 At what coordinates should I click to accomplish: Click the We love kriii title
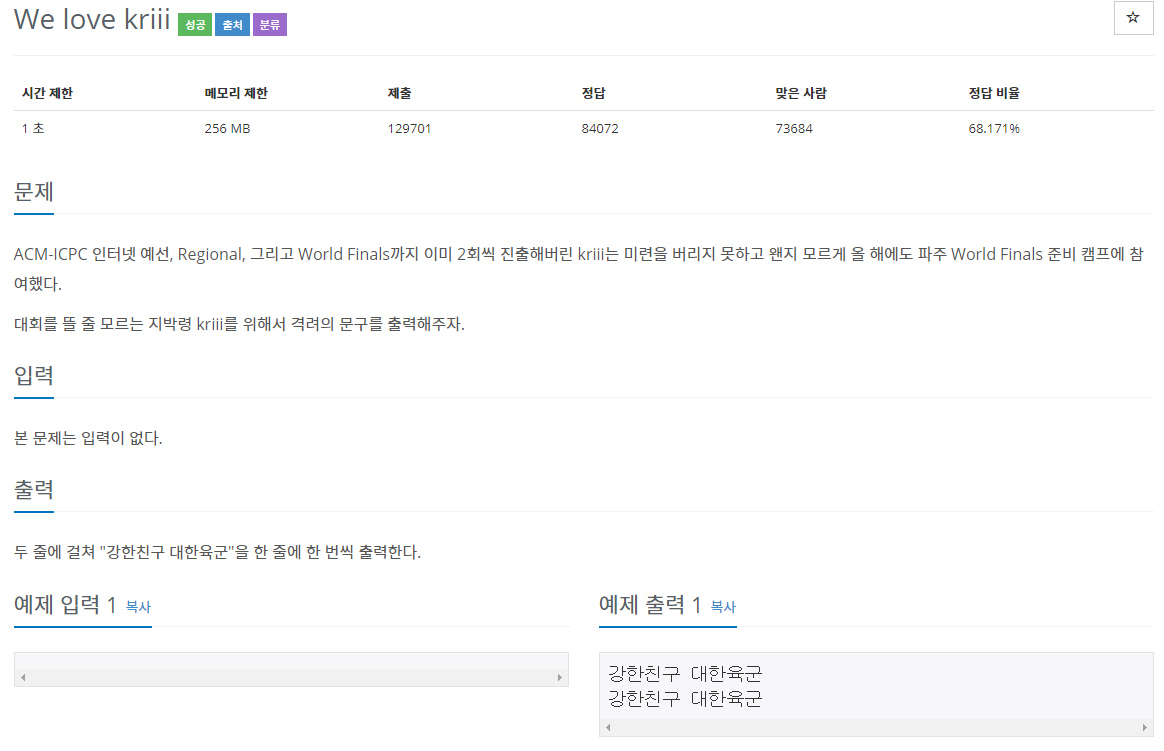[92, 20]
